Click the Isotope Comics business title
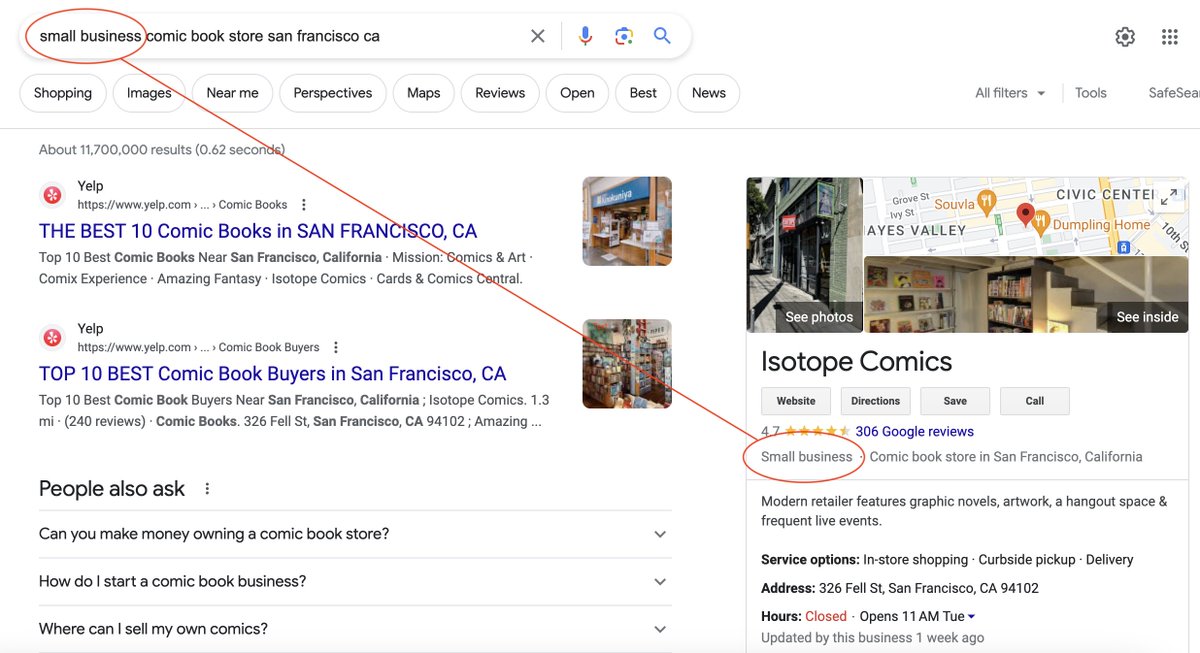This screenshot has height=653, width=1200. 857,361
